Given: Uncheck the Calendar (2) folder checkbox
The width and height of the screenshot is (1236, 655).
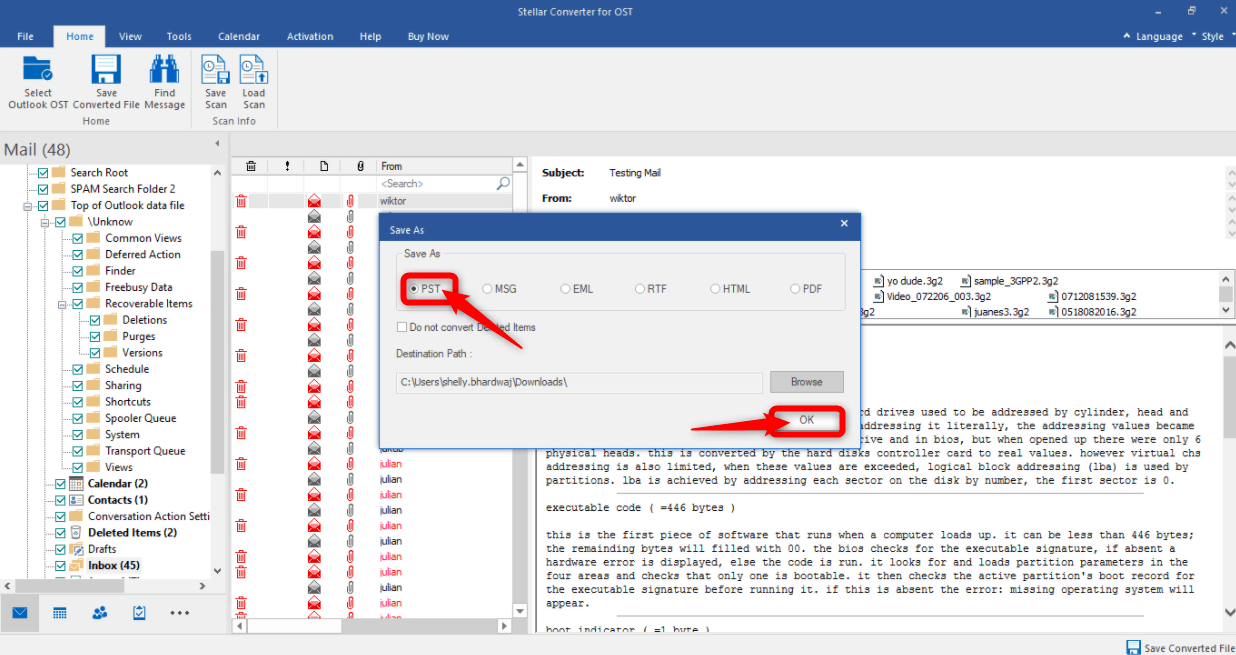Looking at the screenshot, I should [x=60, y=484].
